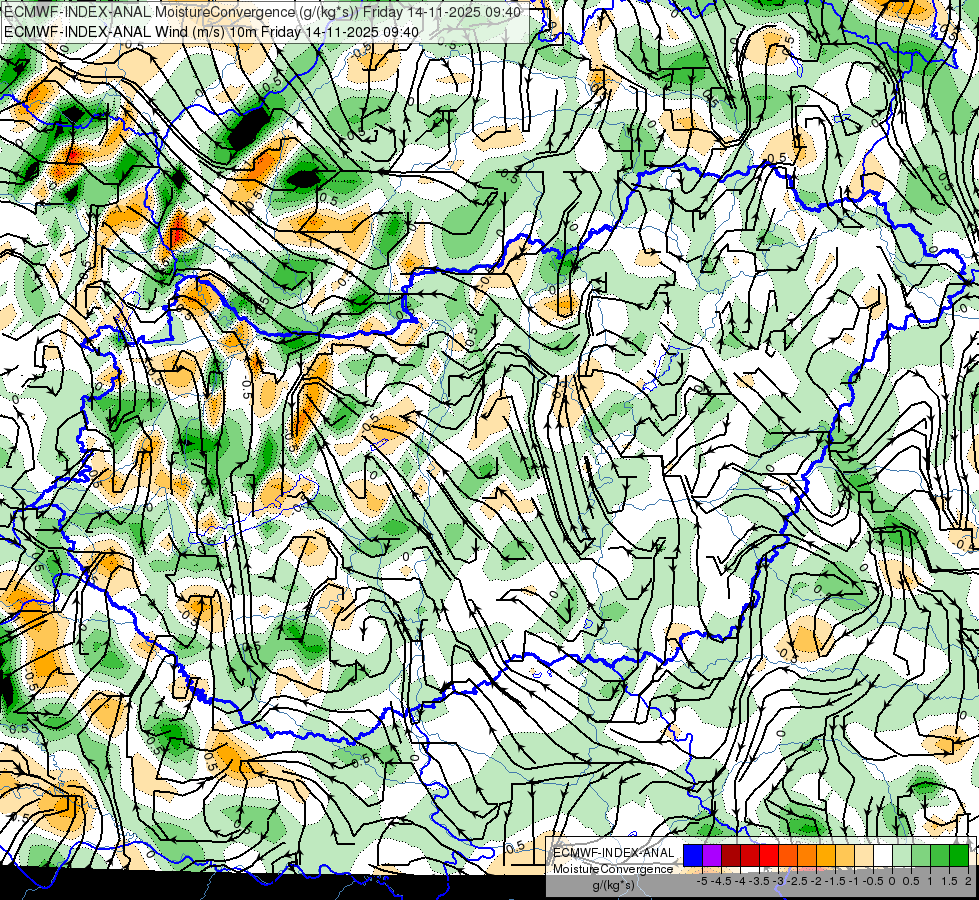Screen dimensions: 979x900
Task: Click the -1 value on the legend scale
Action: [854, 881]
